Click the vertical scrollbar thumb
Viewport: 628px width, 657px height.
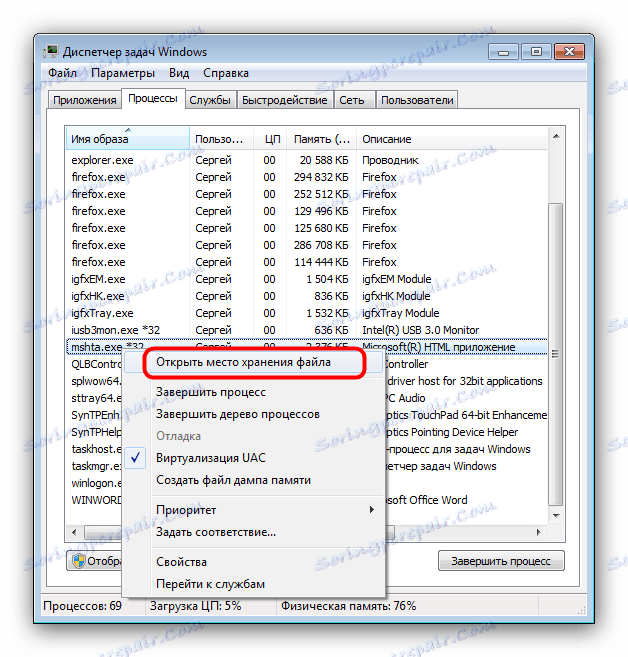(556, 354)
